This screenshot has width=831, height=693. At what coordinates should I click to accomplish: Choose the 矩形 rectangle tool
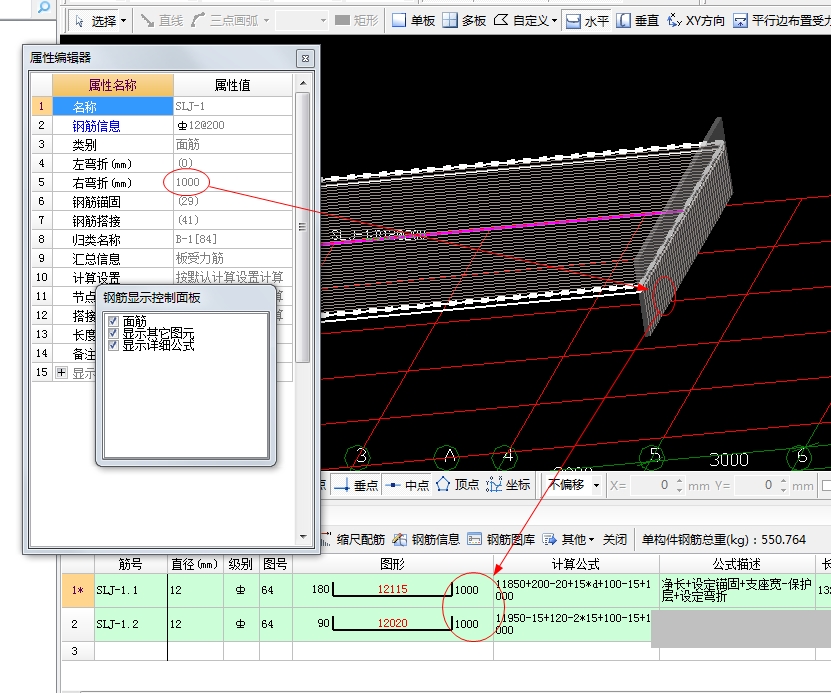point(357,21)
